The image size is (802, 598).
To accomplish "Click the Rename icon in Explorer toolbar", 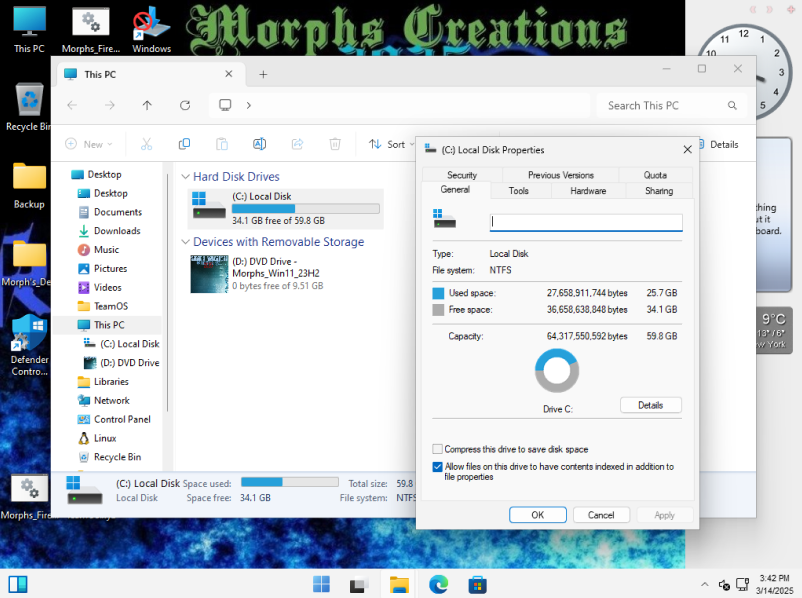I will [x=259, y=144].
